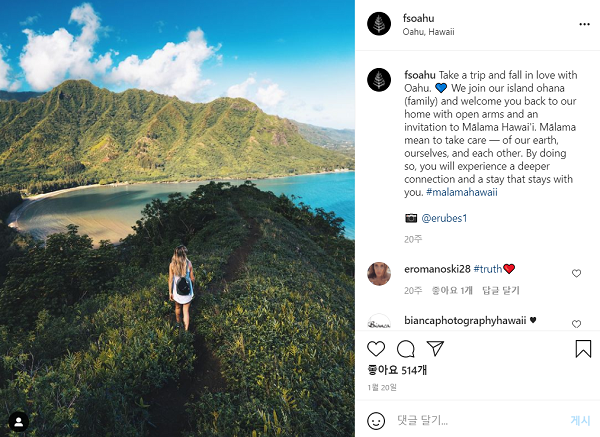Image resolution: width=600 pixels, height=437 pixels.
Task: Open the comment speech bubble icon
Action: [x=405, y=349]
